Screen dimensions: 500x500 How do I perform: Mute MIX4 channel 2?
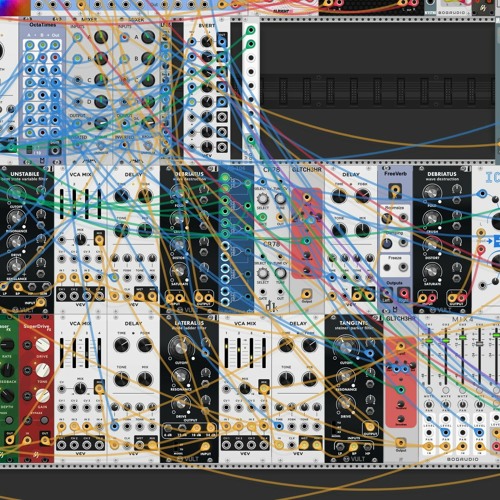pyautogui.click(x=446, y=390)
